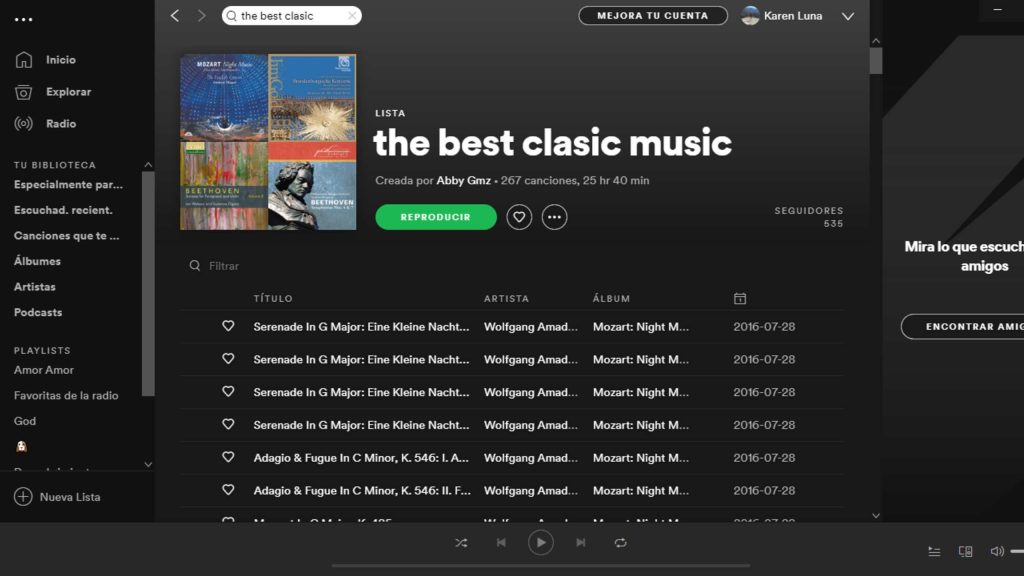The height and width of the screenshot is (576, 1024).
Task: Sort by date added calendar icon
Action: [740, 298]
